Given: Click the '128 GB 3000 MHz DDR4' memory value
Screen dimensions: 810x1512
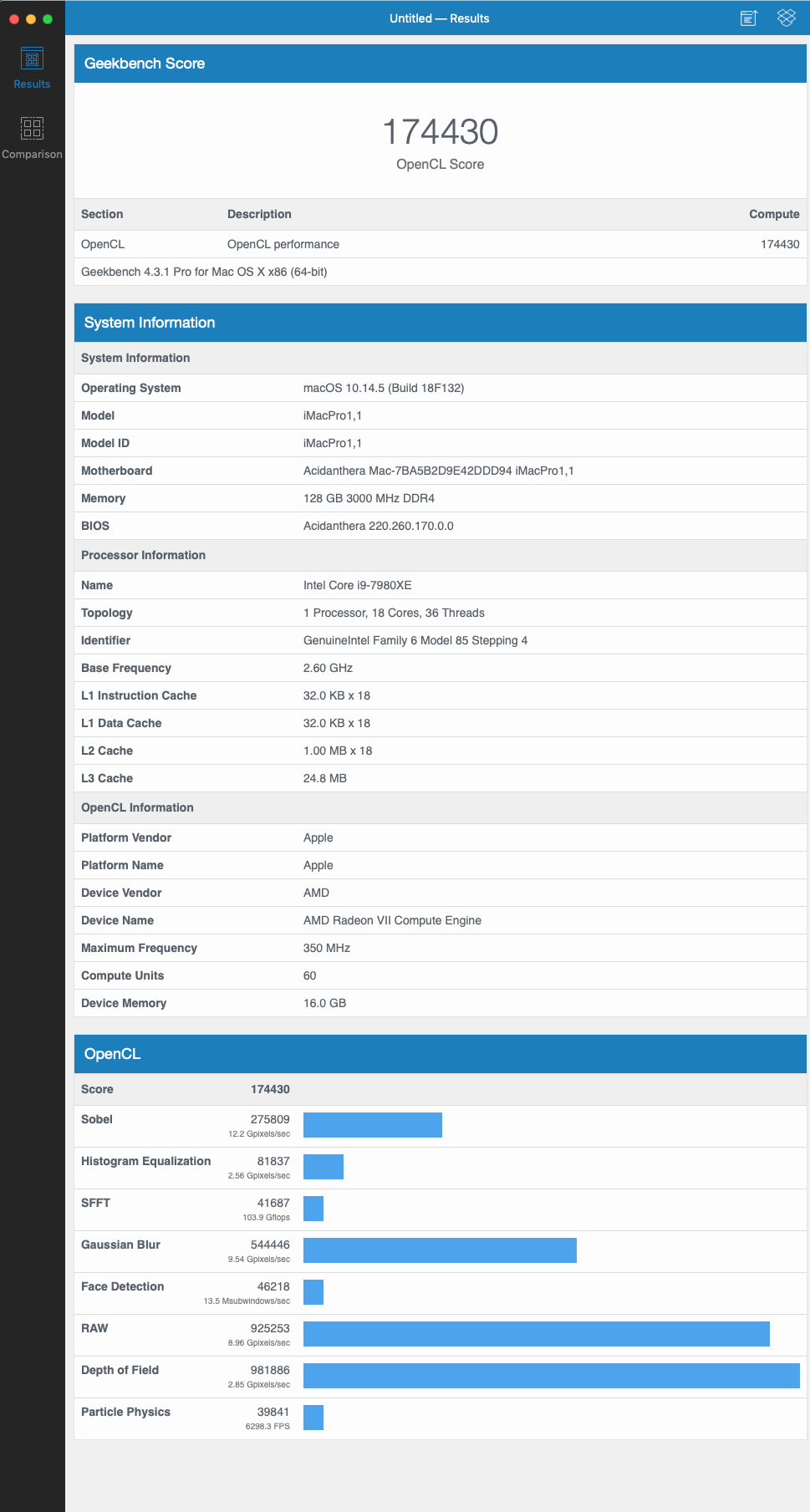Looking at the screenshot, I should (x=369, y=498).
